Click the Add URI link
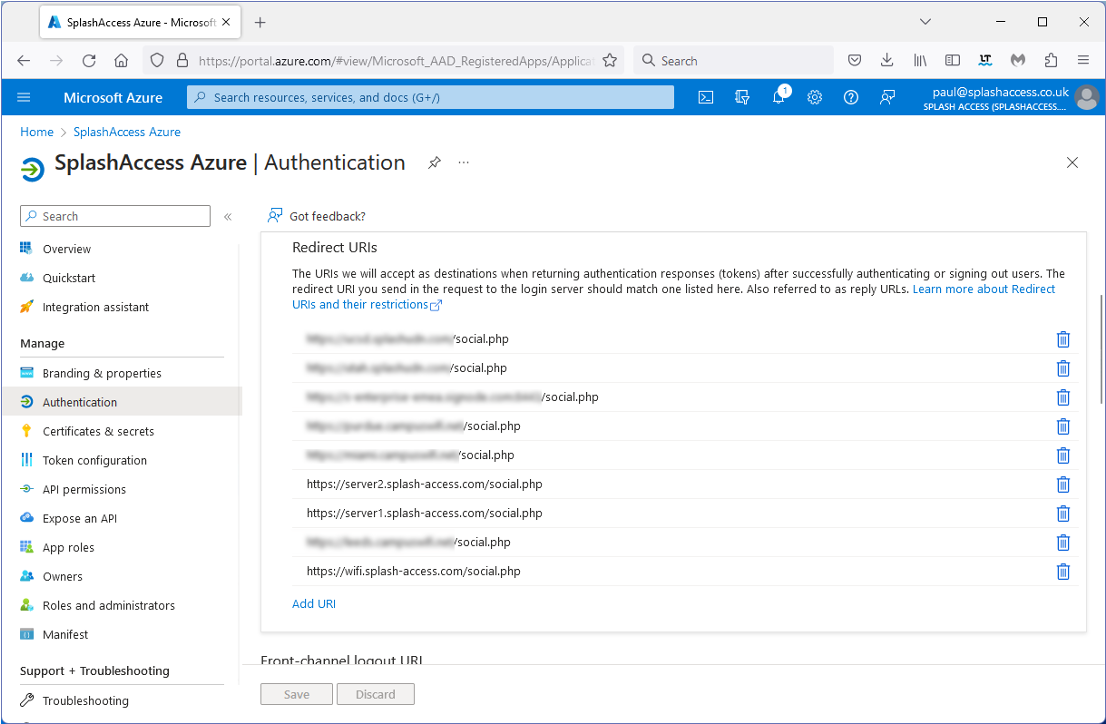The image size is (1106, 724). (314, 604)
